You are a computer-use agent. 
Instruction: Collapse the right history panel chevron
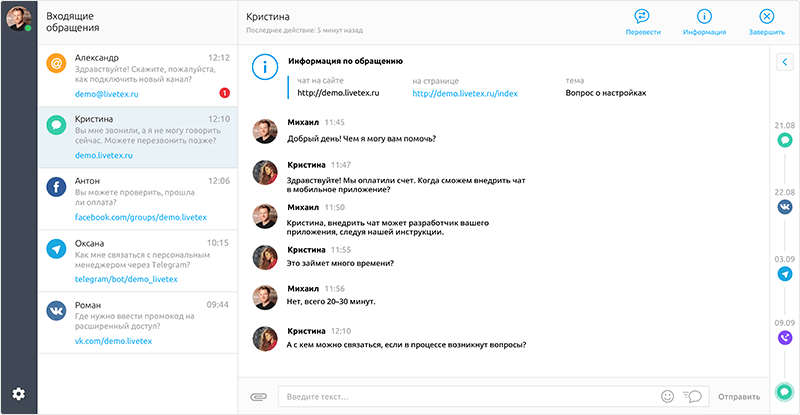click(x=785, y=63)
